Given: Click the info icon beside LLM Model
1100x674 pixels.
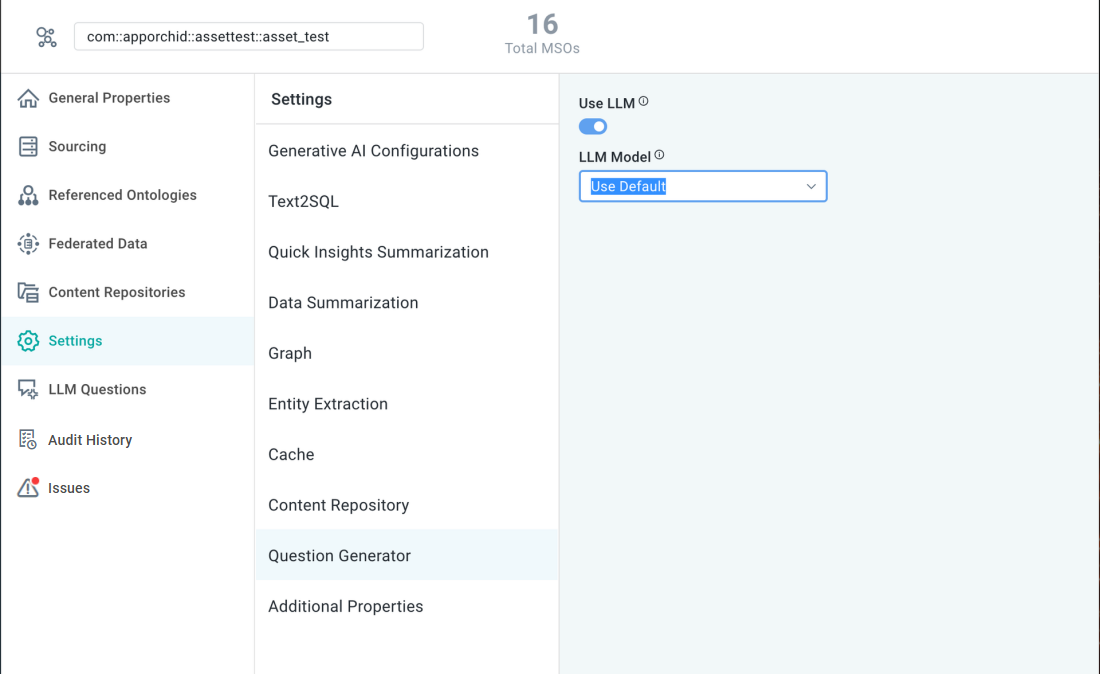Looking at the screenshot, I should [x=659, y=155].
